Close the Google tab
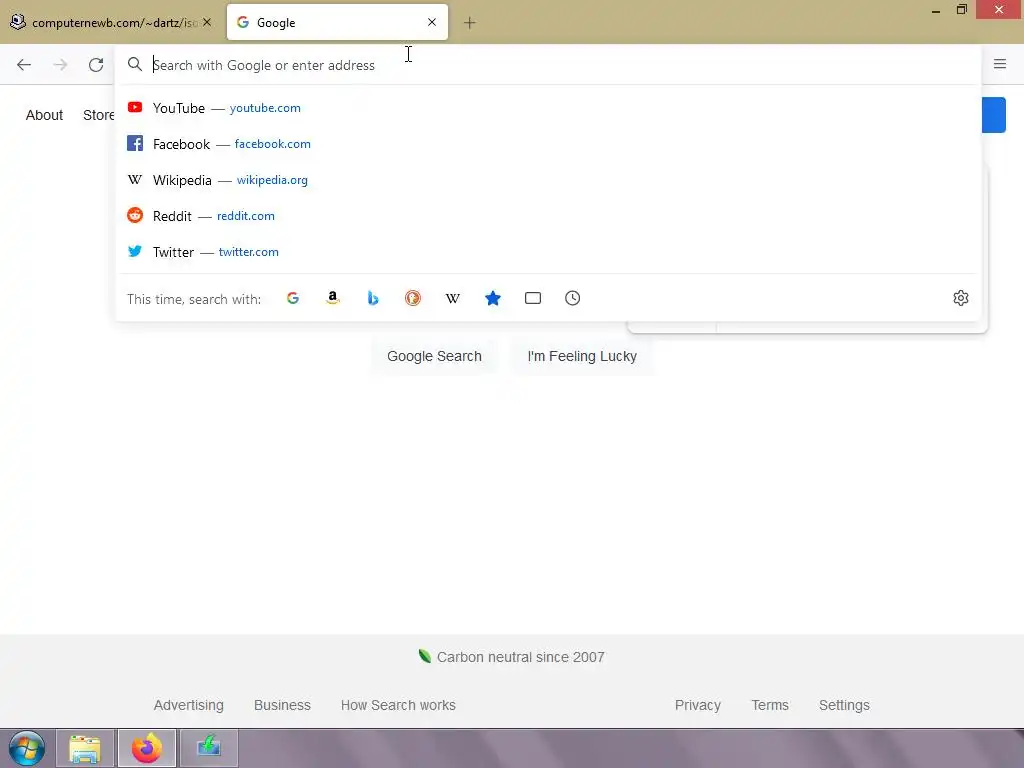 (x=432, y=22)
